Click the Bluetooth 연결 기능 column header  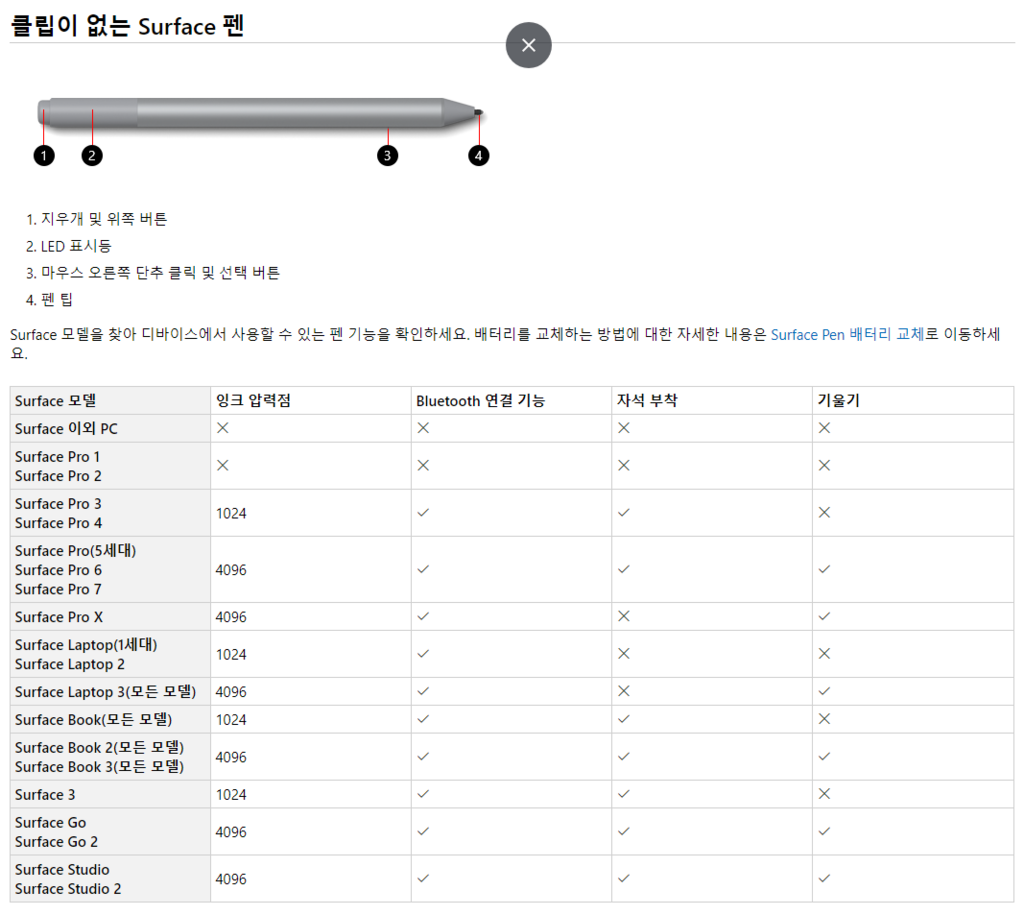[480, 400]
